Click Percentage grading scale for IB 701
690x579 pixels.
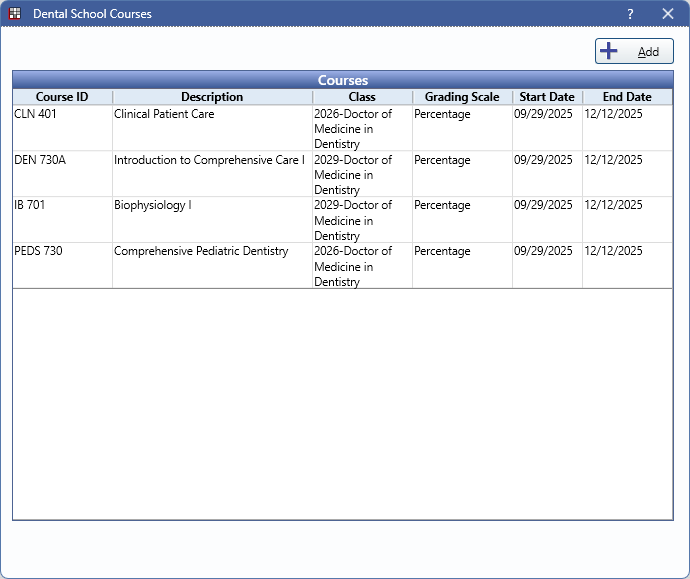(x=442, y=206)
